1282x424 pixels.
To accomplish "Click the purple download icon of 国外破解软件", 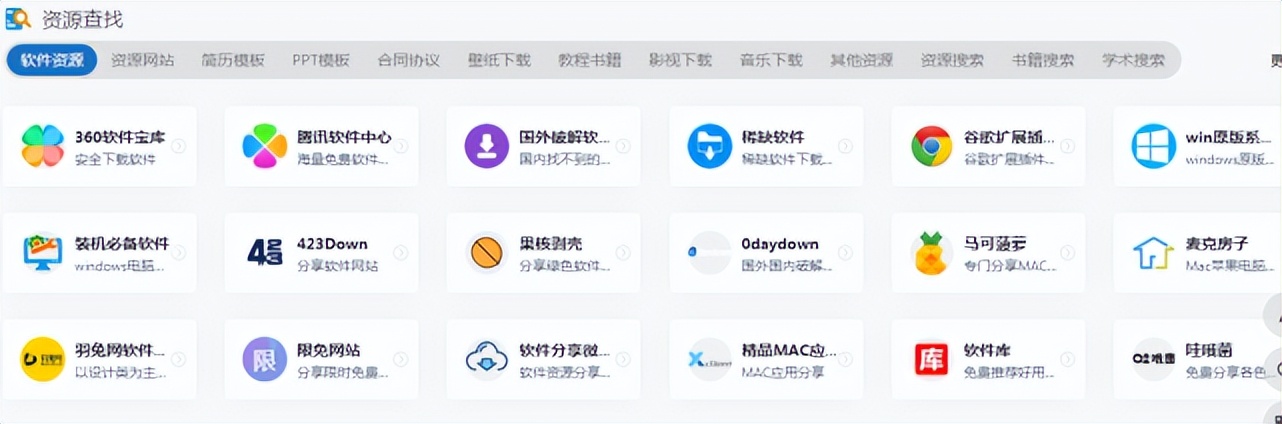I will pyautogui.click(x=487, y=147).
